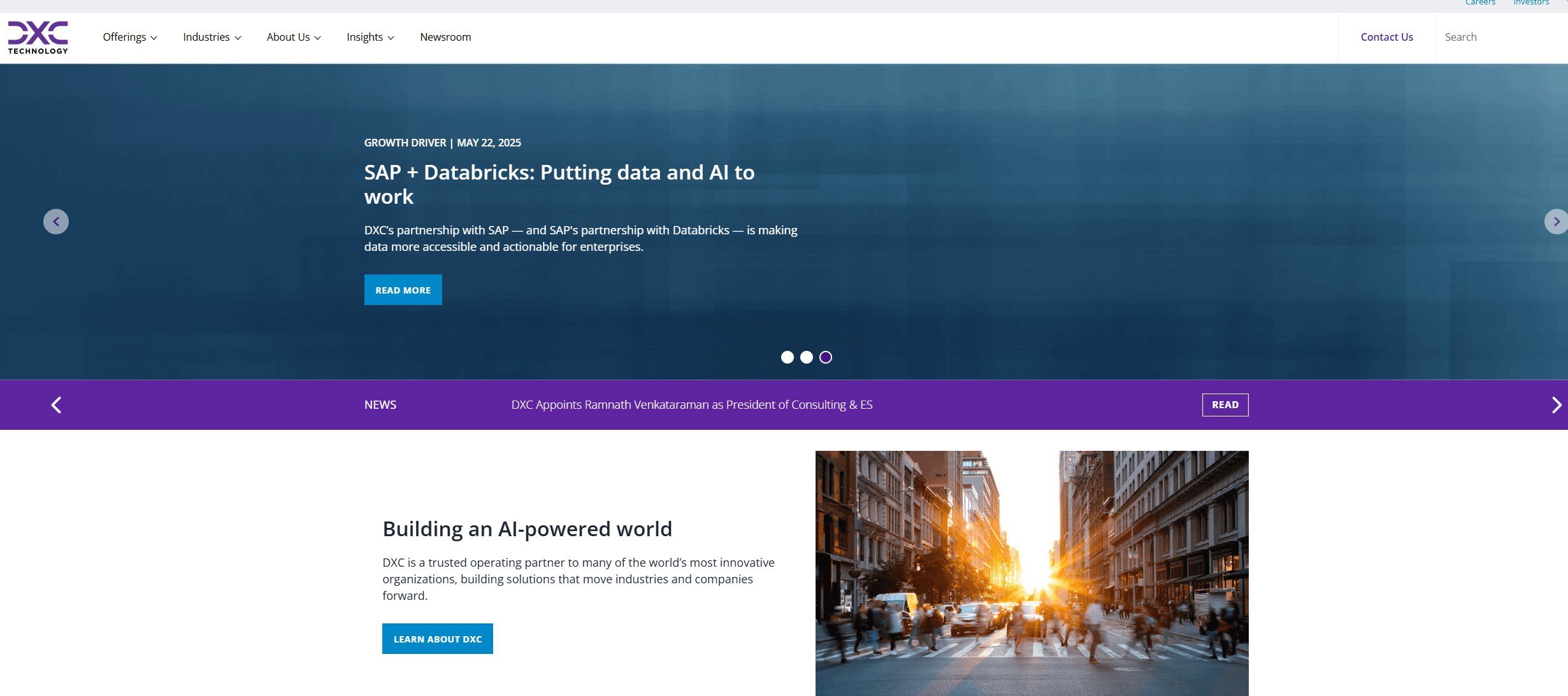Expand the Insights menu
Viewport: 1568px width, 696px height.
370,37
